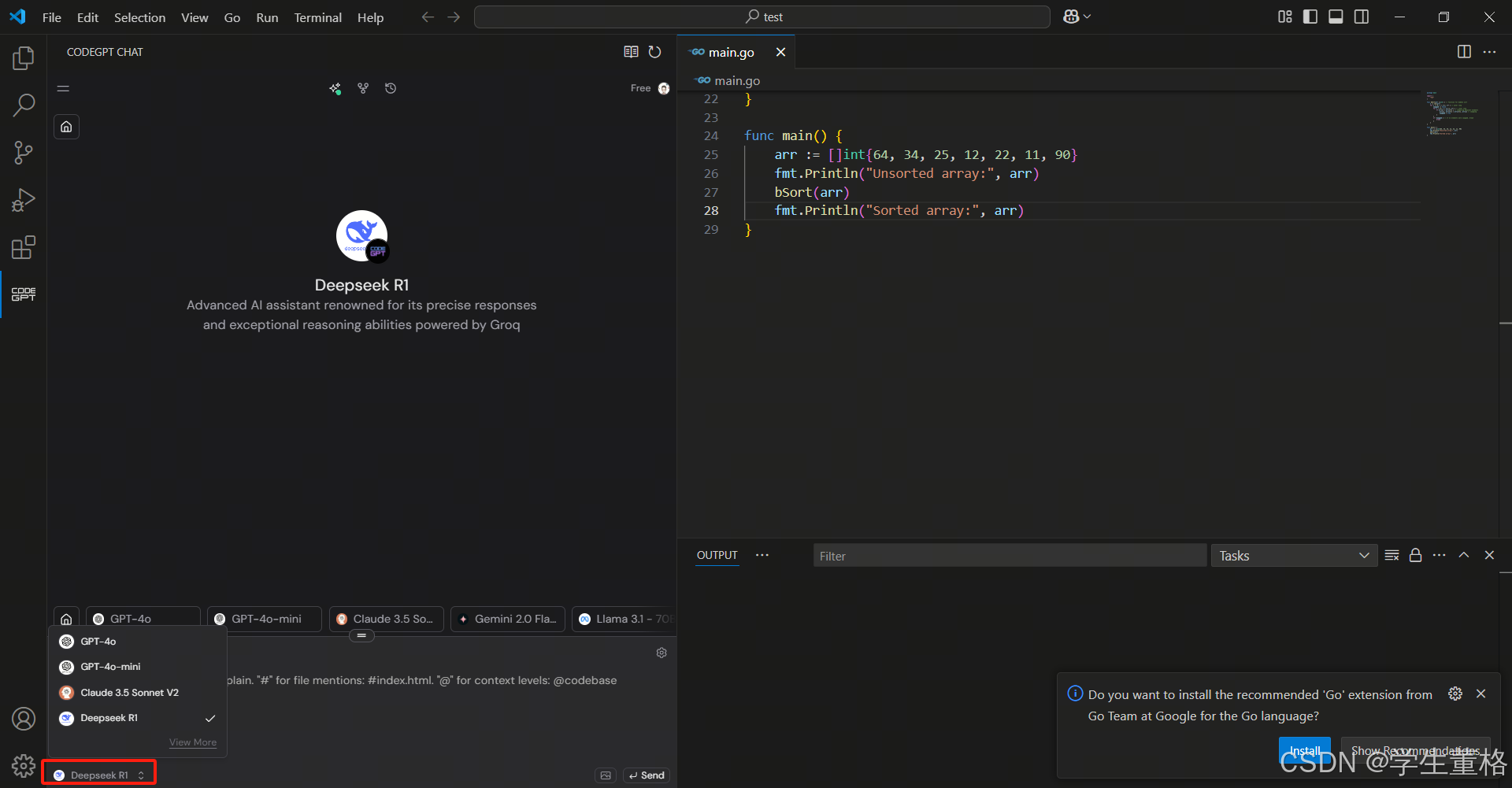Open the CodeGPT sidebar icon
The height and width of the screenshot is (788, 1512).
[24, 294]
